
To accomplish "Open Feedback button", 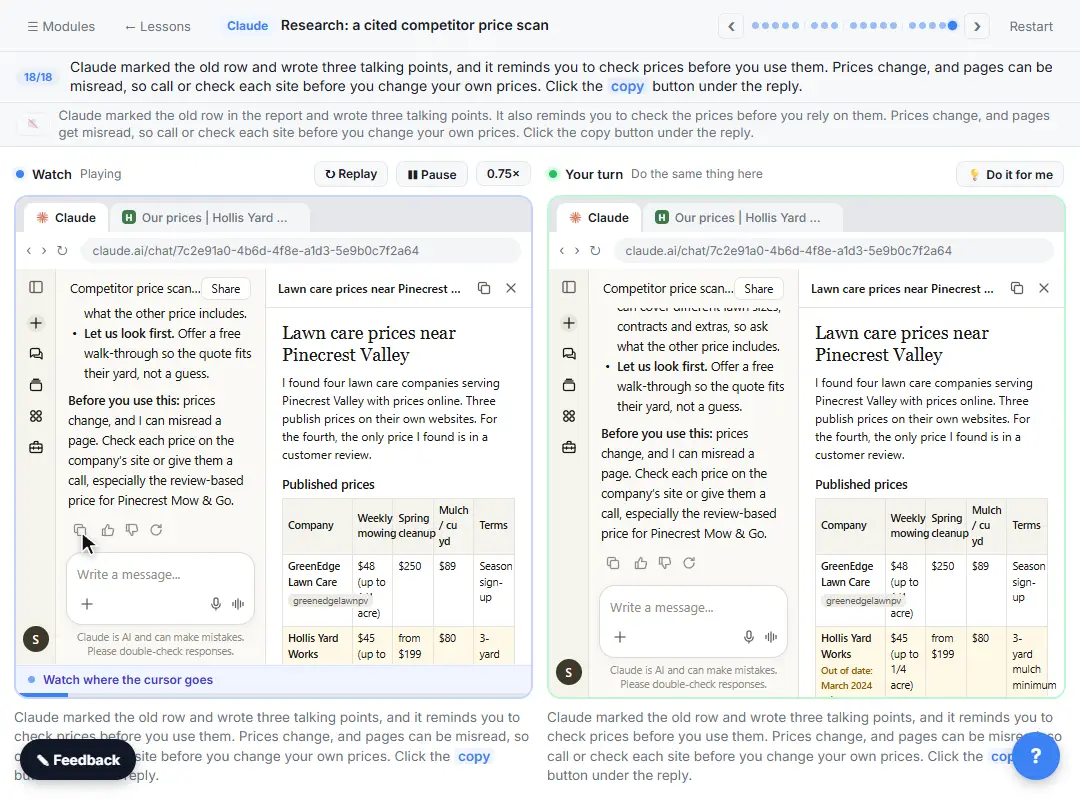I will (78, 760).
